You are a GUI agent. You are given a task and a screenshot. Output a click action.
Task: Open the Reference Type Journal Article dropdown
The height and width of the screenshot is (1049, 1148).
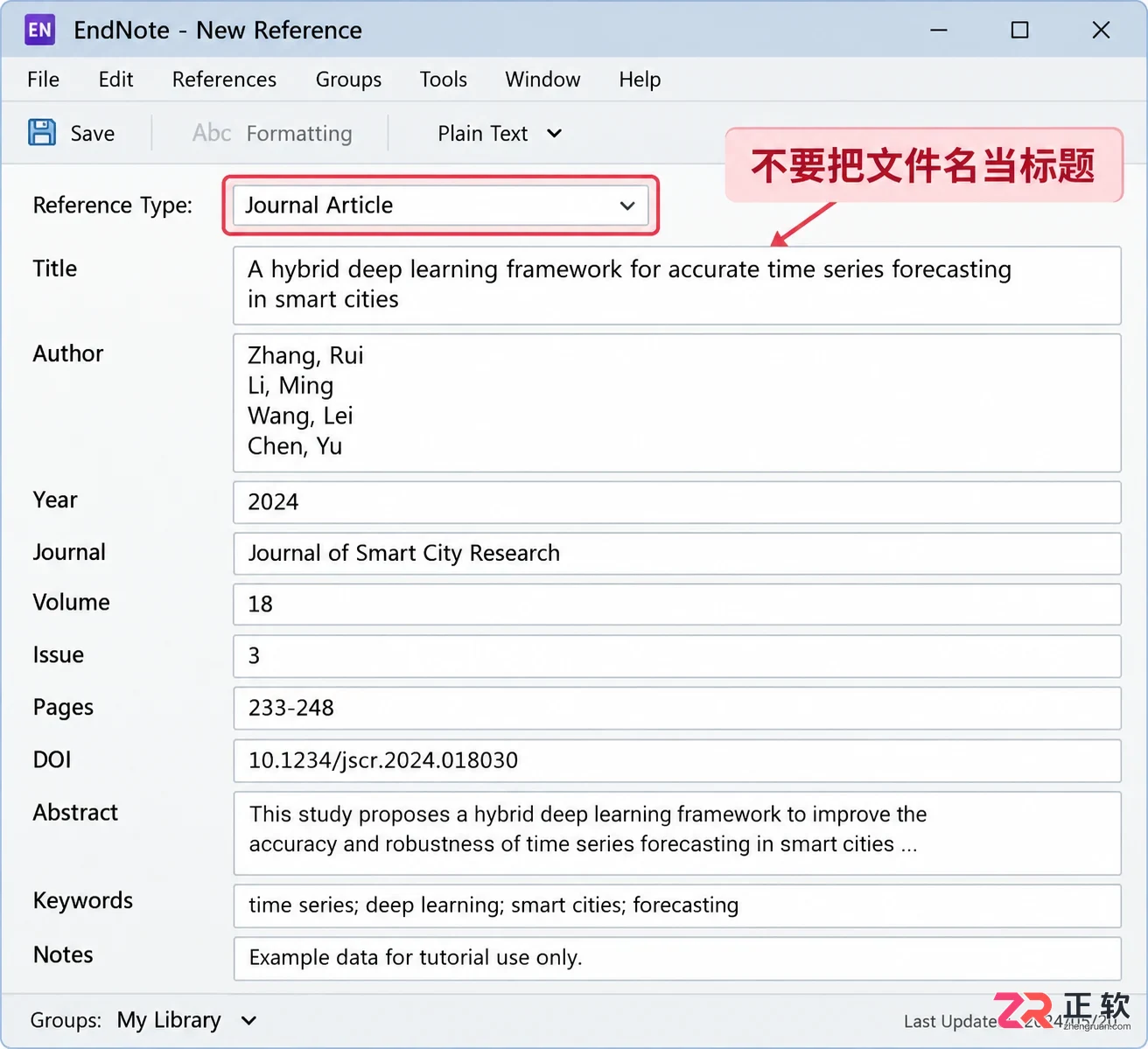tap(441, 206)
